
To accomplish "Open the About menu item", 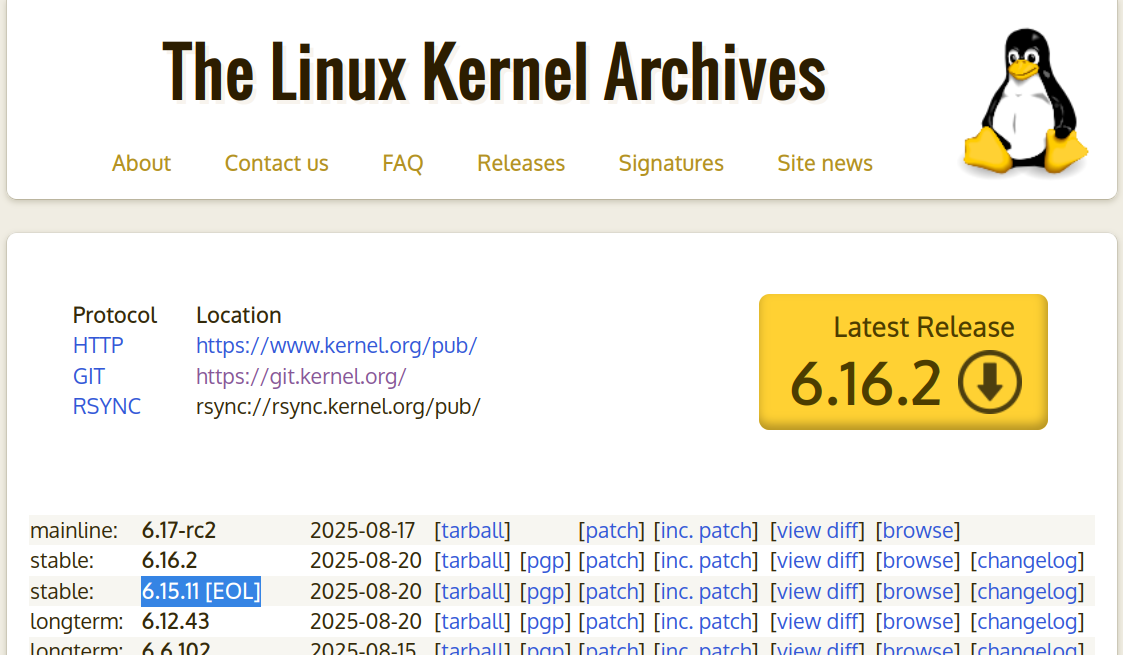I will tap(141, 163).
